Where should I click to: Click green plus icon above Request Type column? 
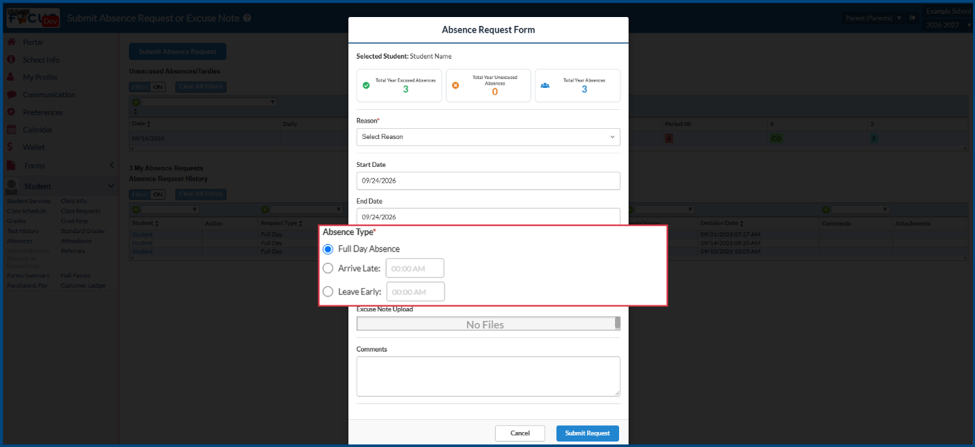[x=265, y=210]
